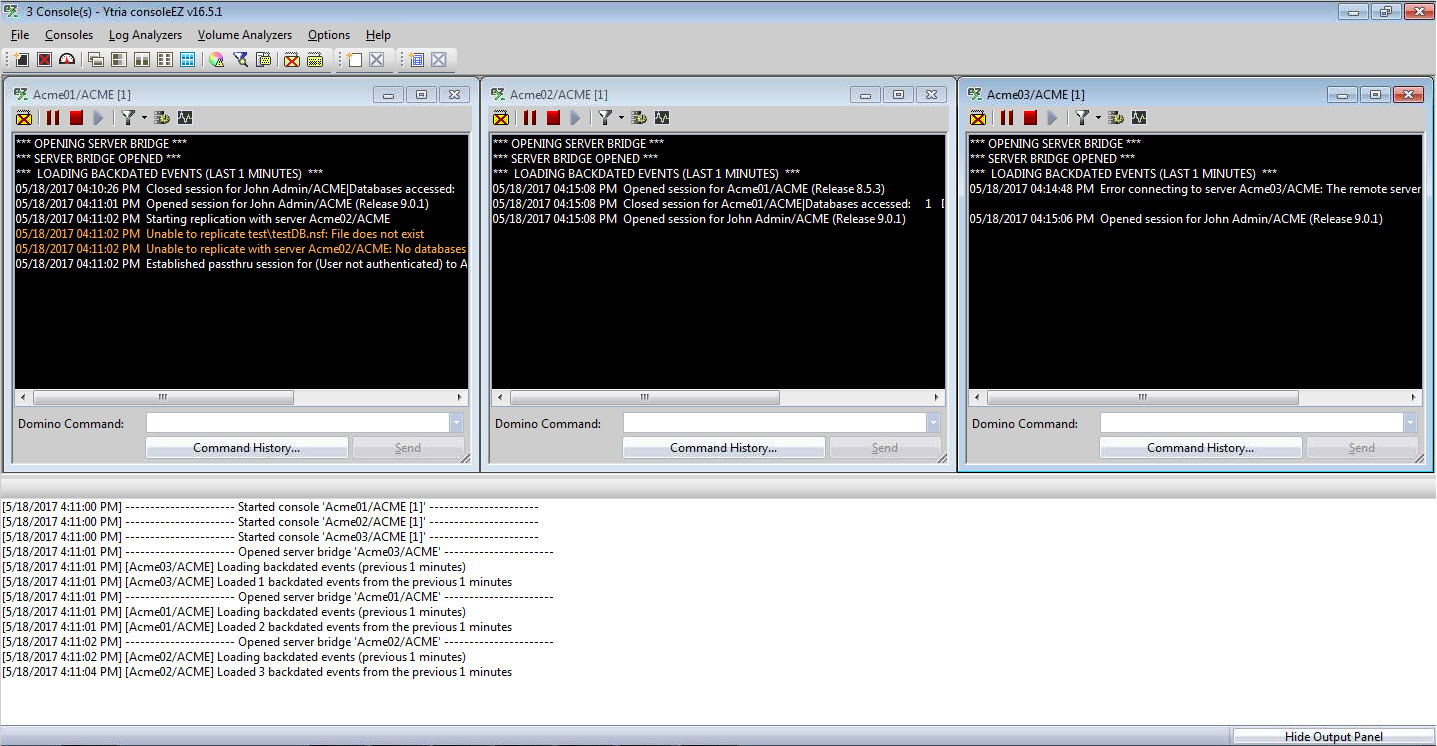
Task: Toggle the events settings icon in Acme01/ACME
Action: point(160,117)
